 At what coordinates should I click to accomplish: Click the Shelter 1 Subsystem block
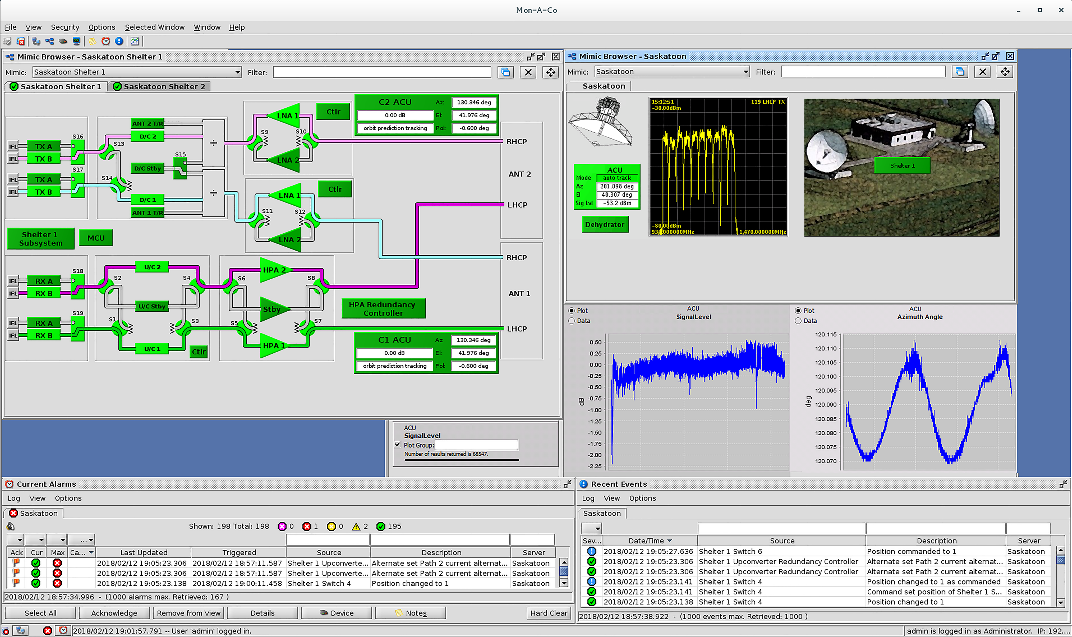pos(40,239)
